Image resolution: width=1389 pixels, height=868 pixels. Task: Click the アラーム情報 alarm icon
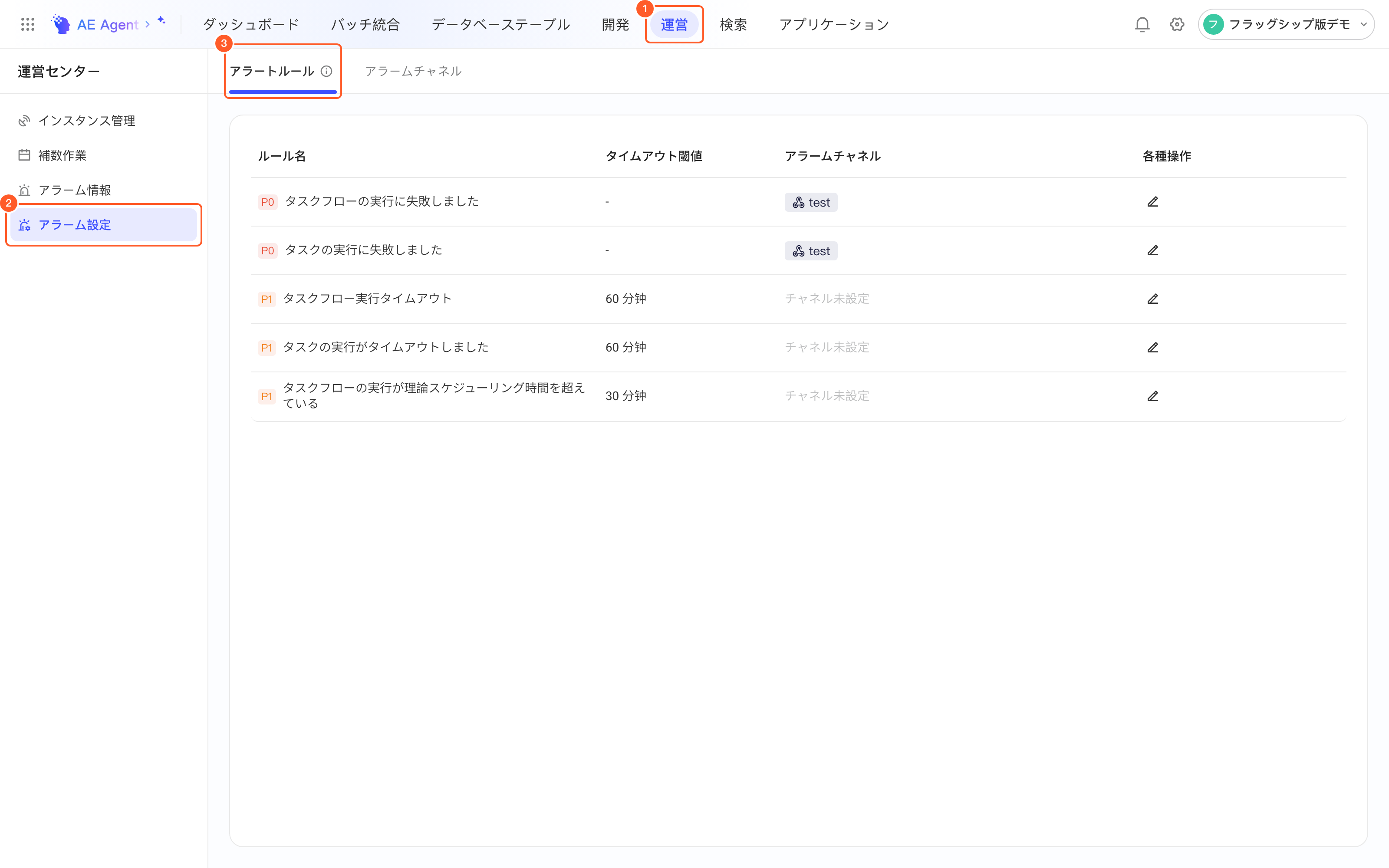pyautogui.click(x=24, y=190)
